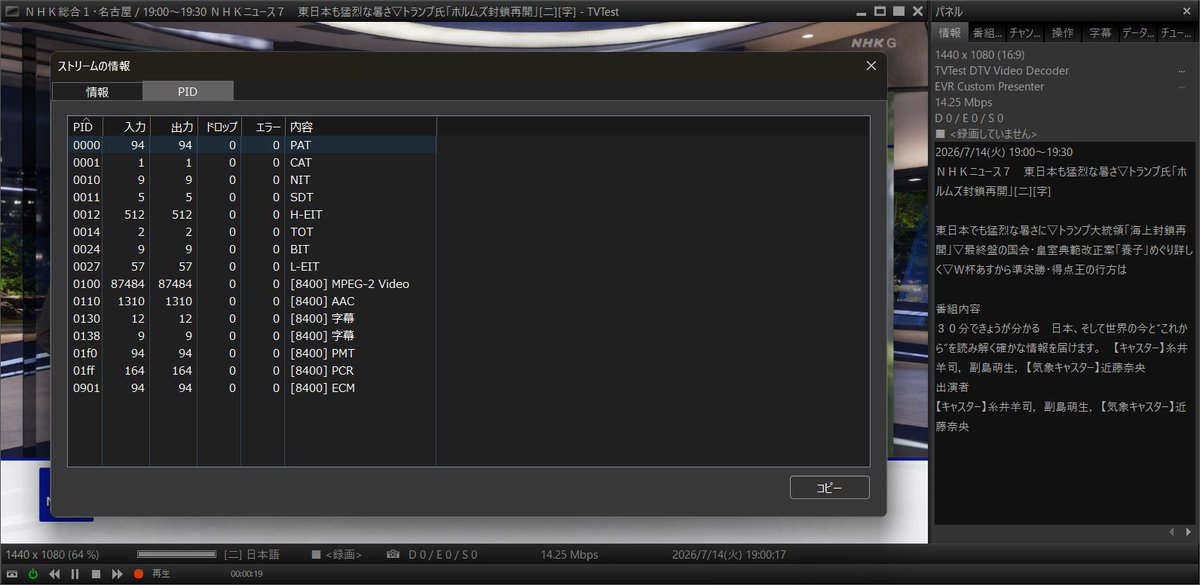Close the ストリームの情報 dialog with X
This screenshot has width=1200, height=585.
pyautogui.click(x=871, y=66)
